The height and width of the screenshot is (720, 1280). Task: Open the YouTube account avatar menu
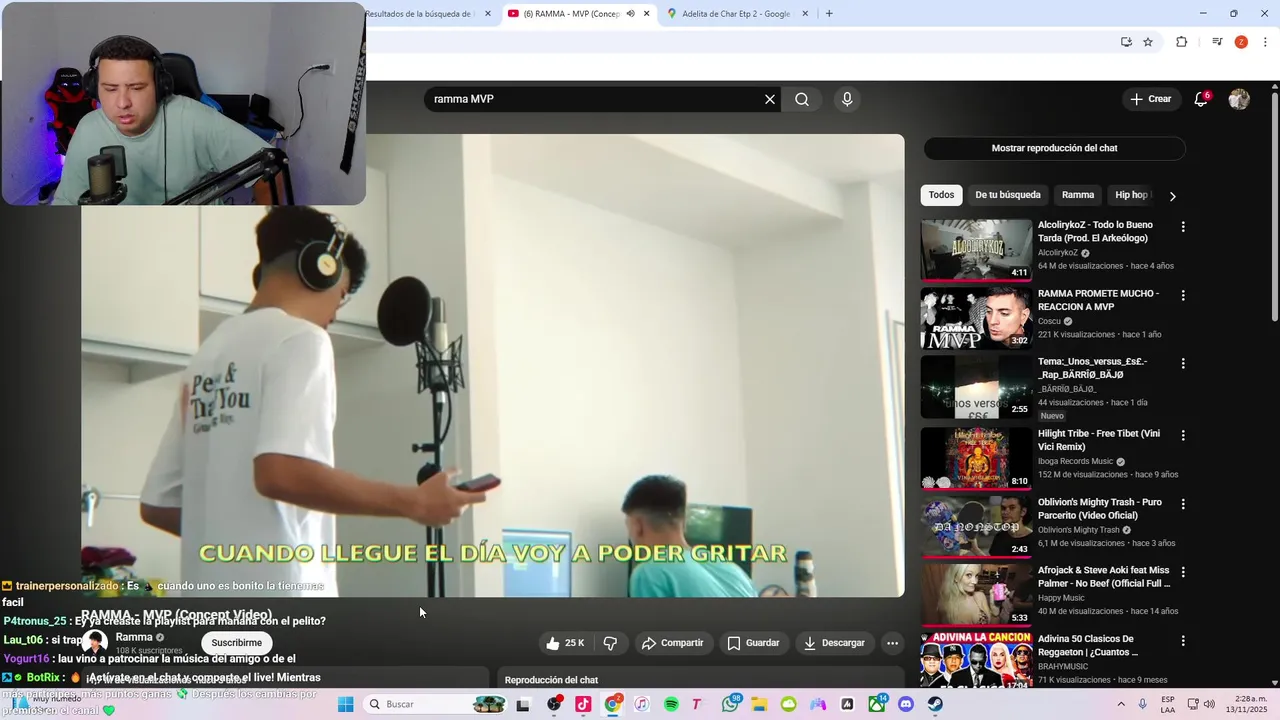[x=1239, y=99]
